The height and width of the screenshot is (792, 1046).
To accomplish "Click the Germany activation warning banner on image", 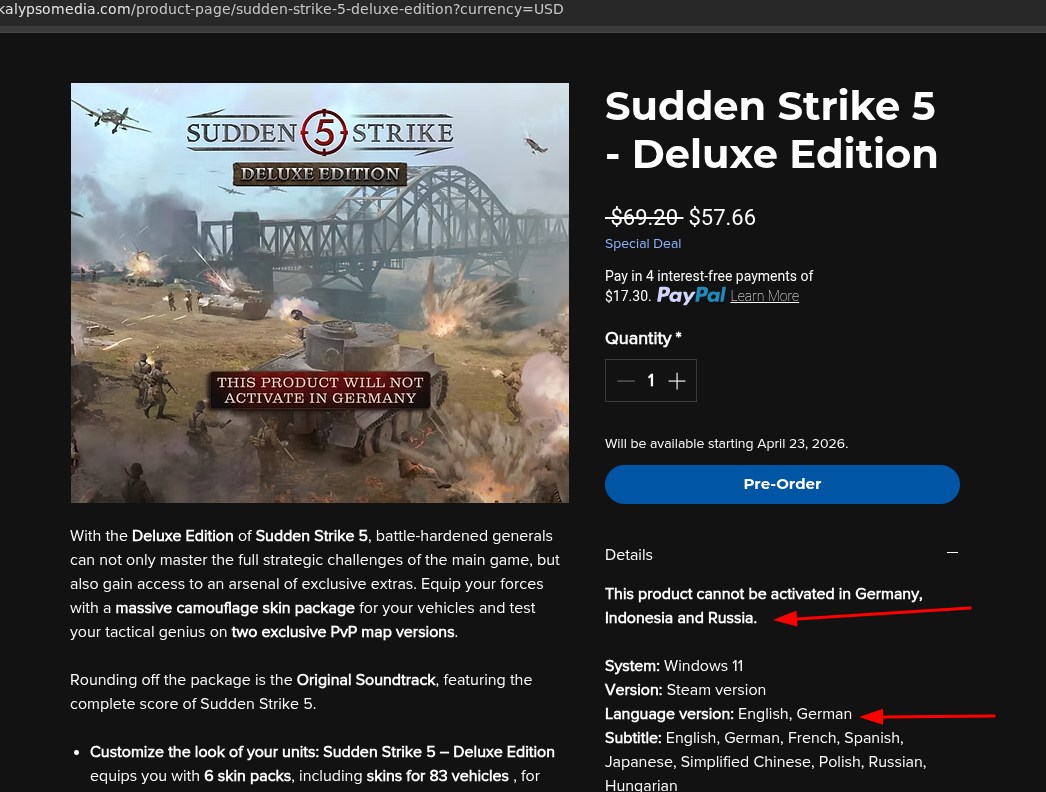I will point(319,392).
